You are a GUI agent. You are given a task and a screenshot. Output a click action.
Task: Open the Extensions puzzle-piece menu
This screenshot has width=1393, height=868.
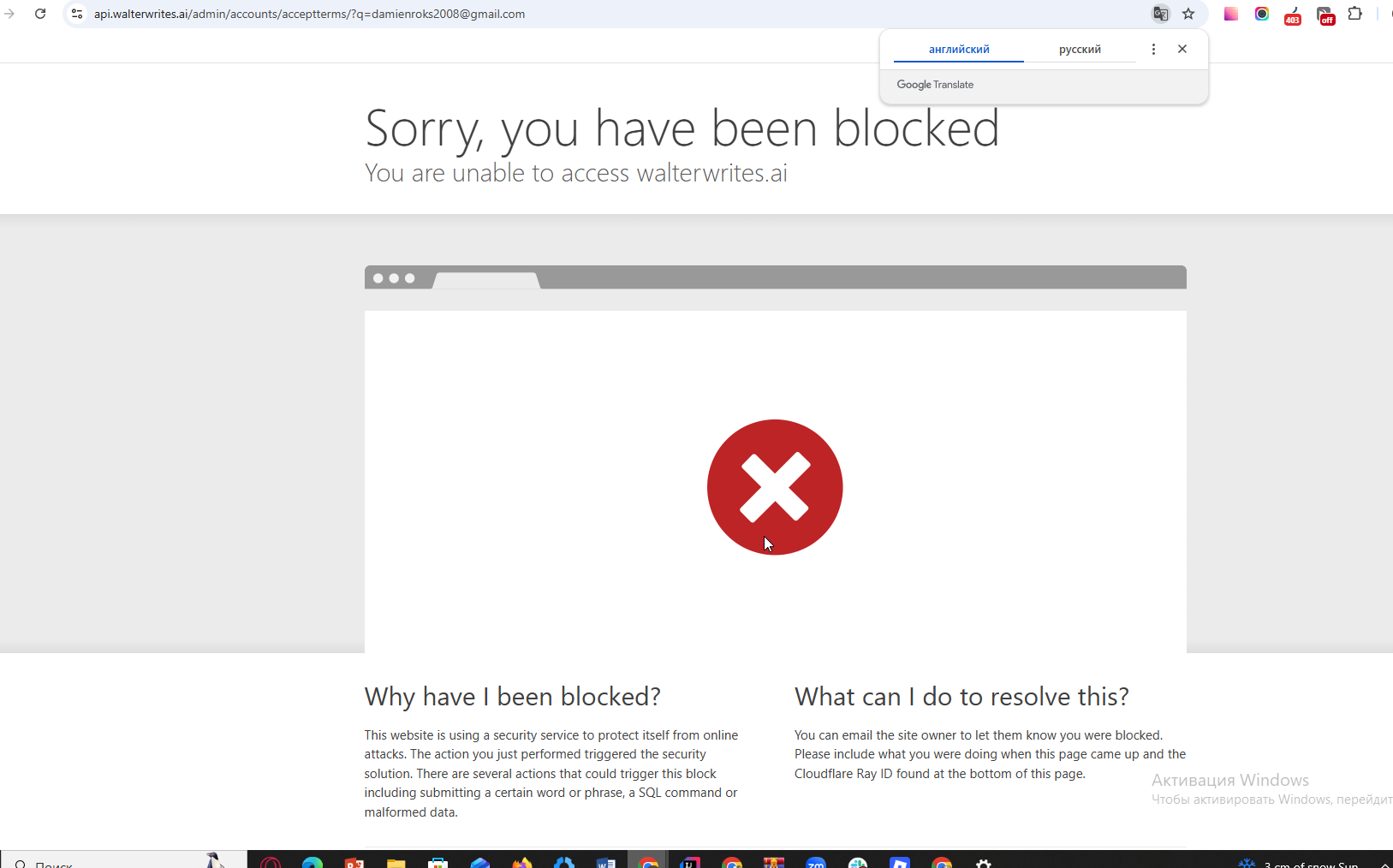point(1355,14)
